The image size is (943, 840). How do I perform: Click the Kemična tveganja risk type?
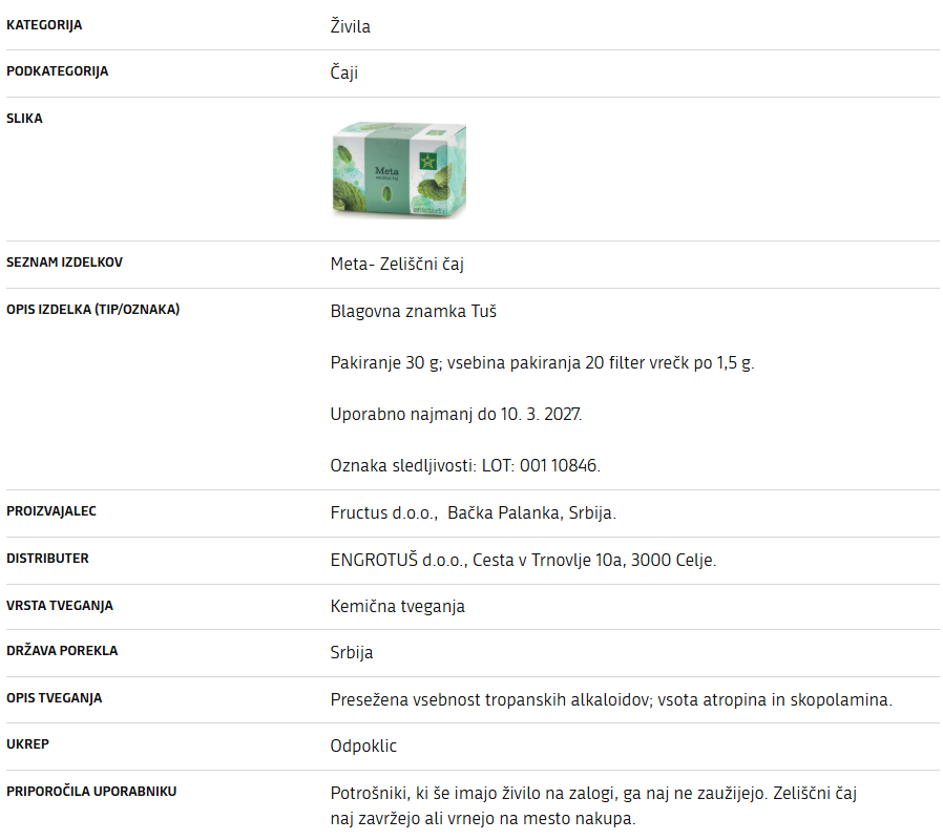tap(397, 606)
